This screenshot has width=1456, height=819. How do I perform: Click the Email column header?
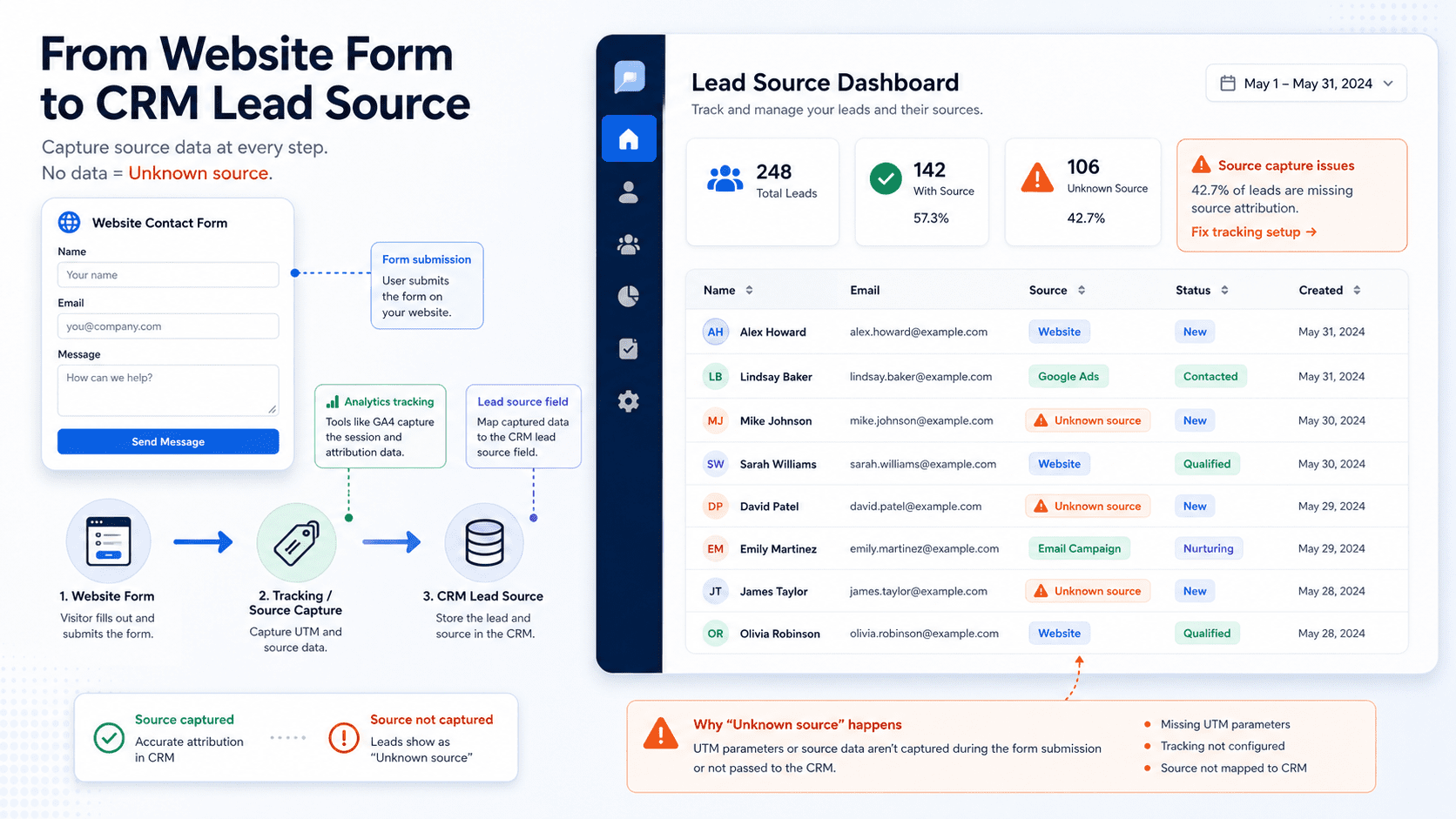pos(865,291)
